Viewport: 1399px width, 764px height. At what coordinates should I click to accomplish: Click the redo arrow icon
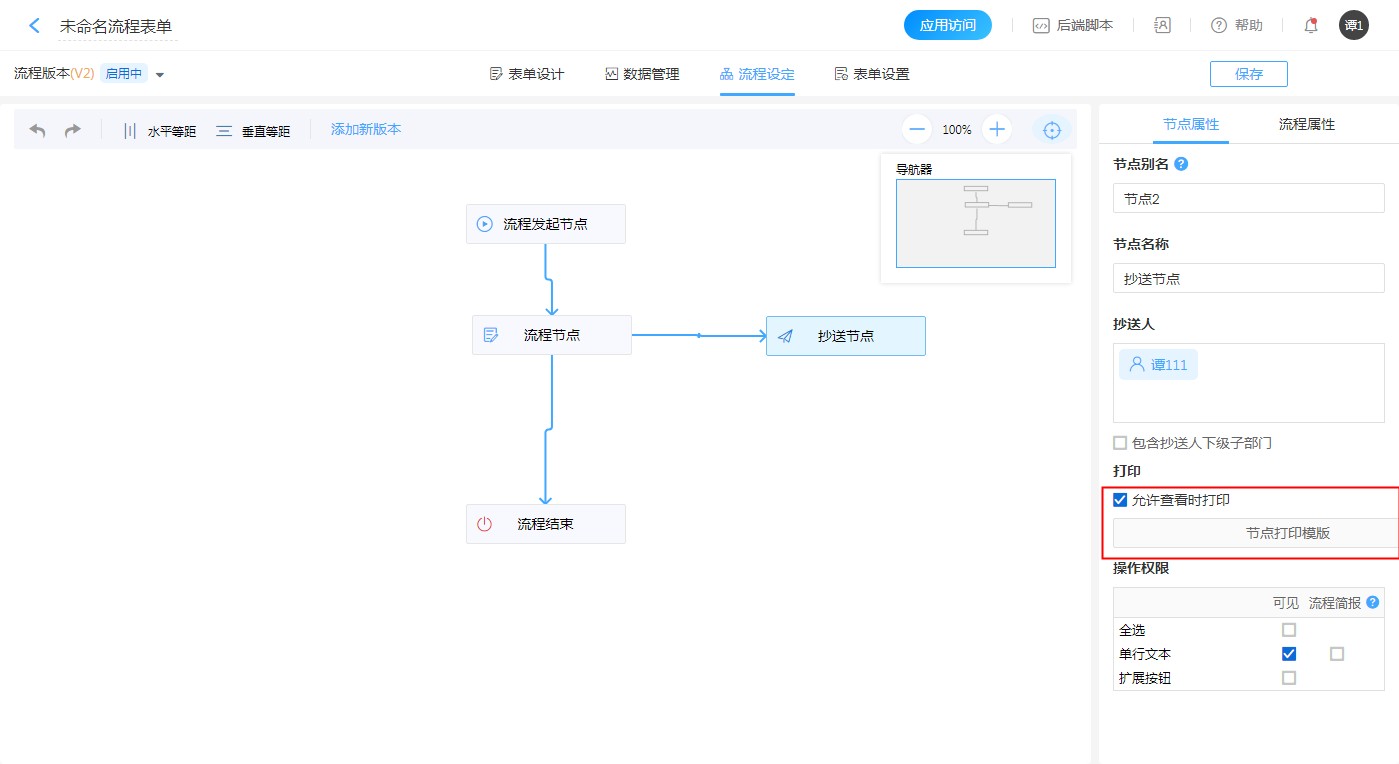[72, 130]
